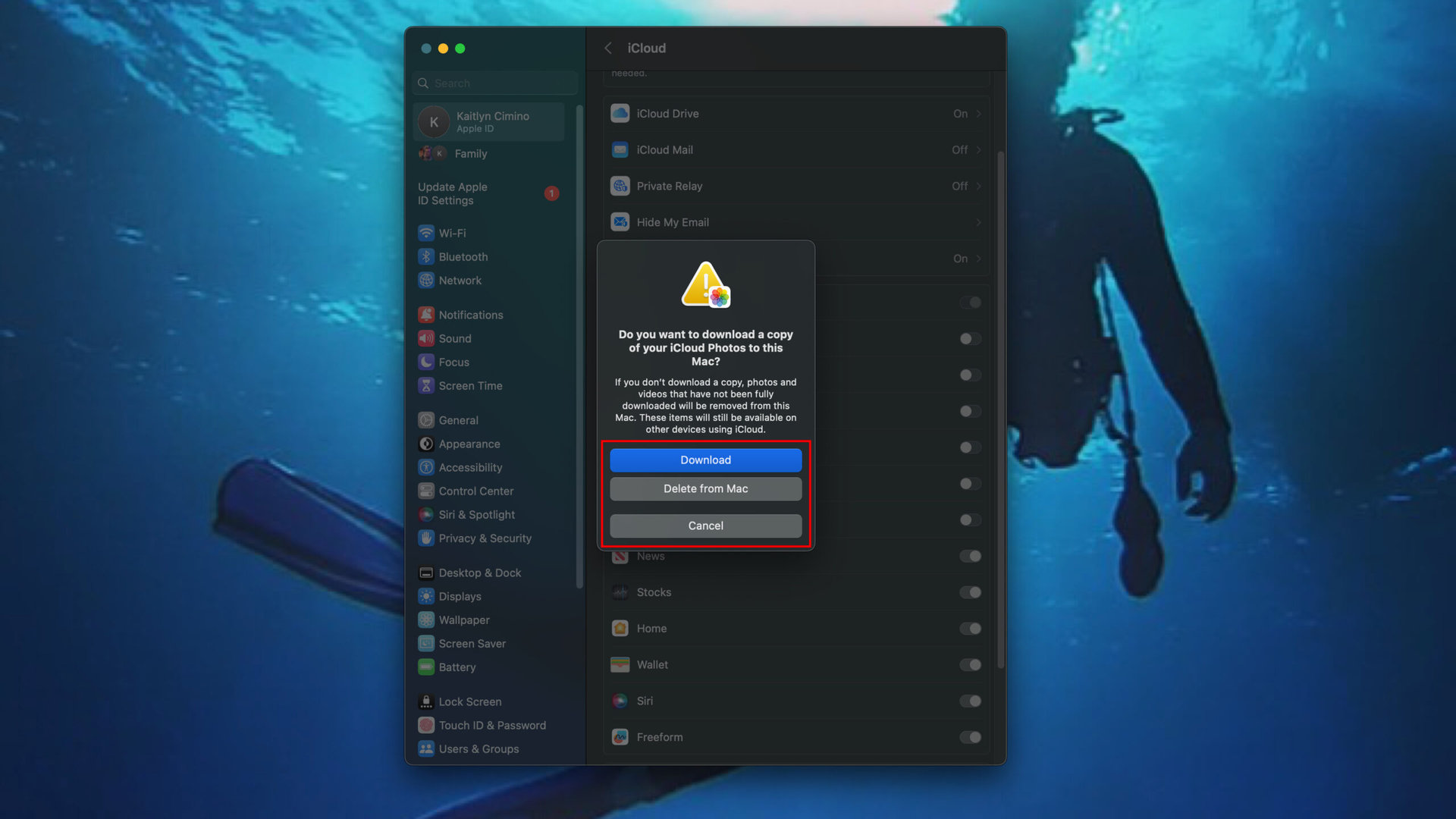Enable the Freeform iCloud switch
The height and width of the screenshot is (819, 1456).
click(970, 737)
